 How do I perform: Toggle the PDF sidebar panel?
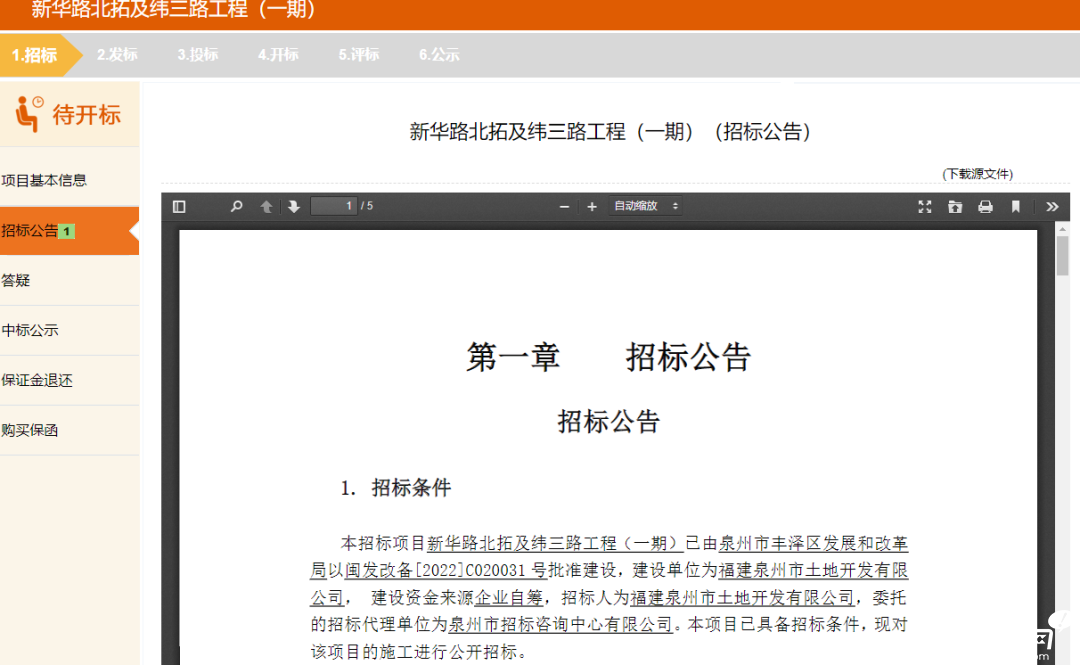[179, 207]
